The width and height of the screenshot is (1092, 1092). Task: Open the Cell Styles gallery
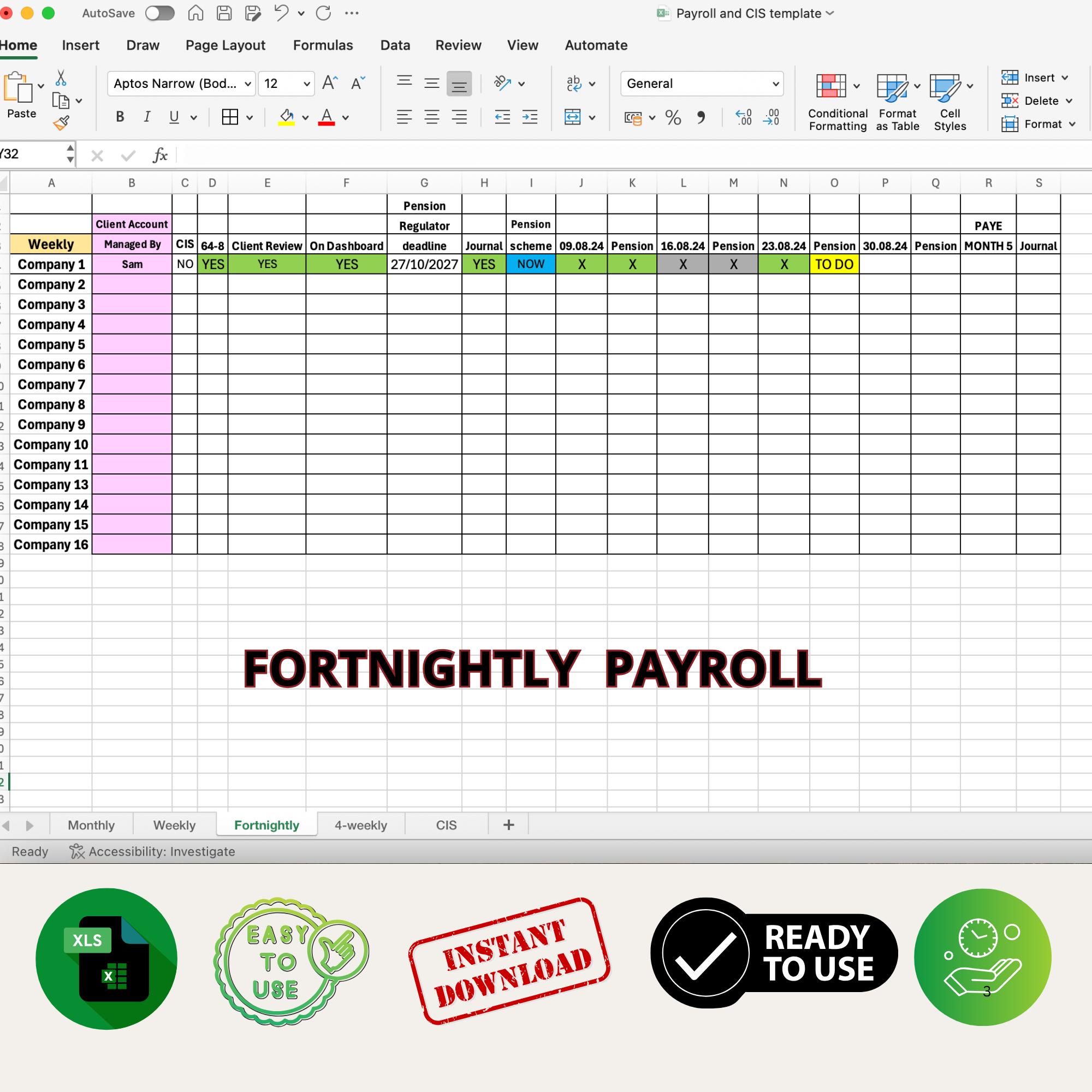click(x=949, y=102)
